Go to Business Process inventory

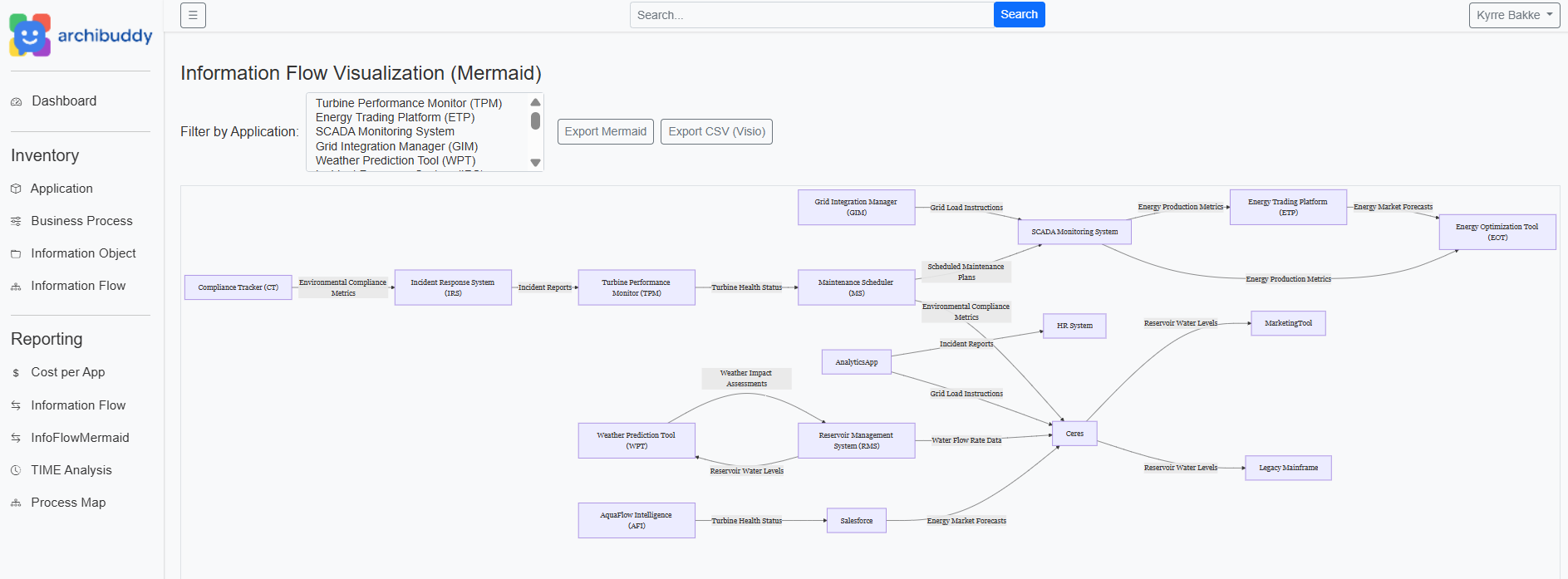(81, 221)
